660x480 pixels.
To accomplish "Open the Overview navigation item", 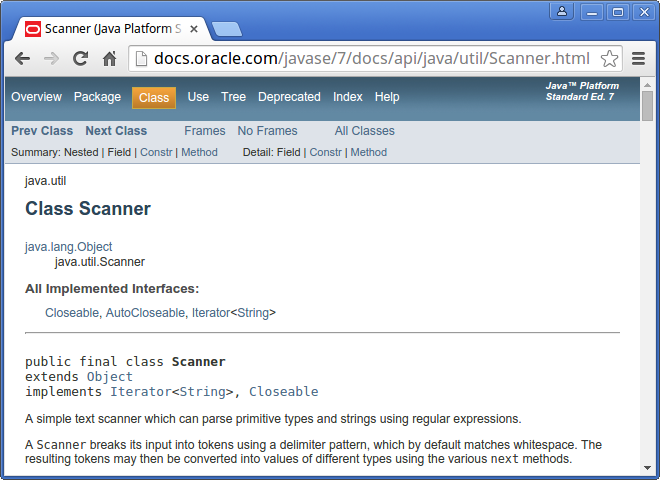I will 36,97.
